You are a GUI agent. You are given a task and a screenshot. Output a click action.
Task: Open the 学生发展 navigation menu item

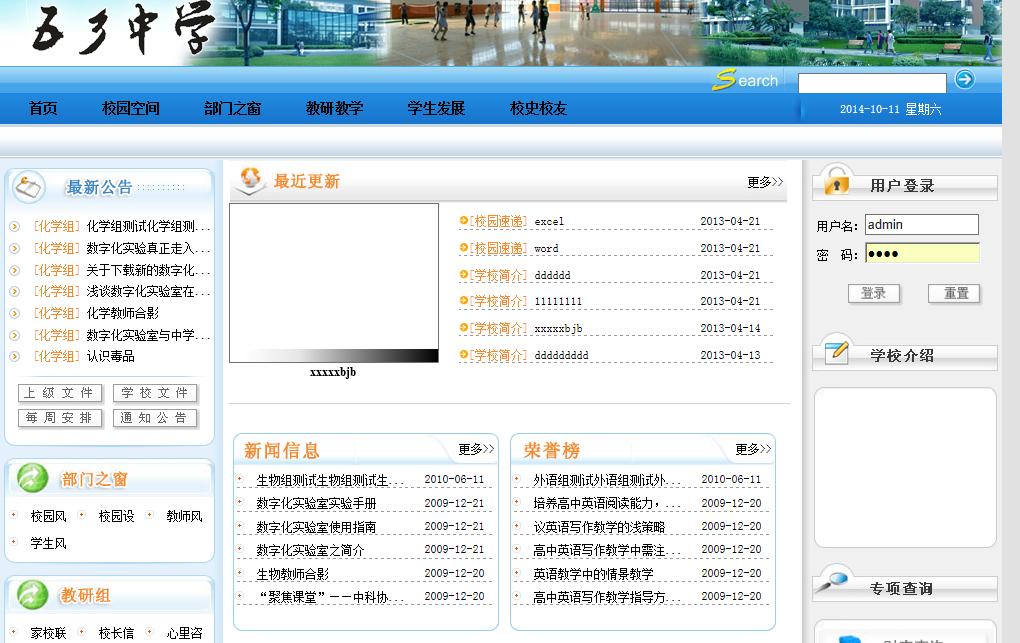tap(436, 108)
